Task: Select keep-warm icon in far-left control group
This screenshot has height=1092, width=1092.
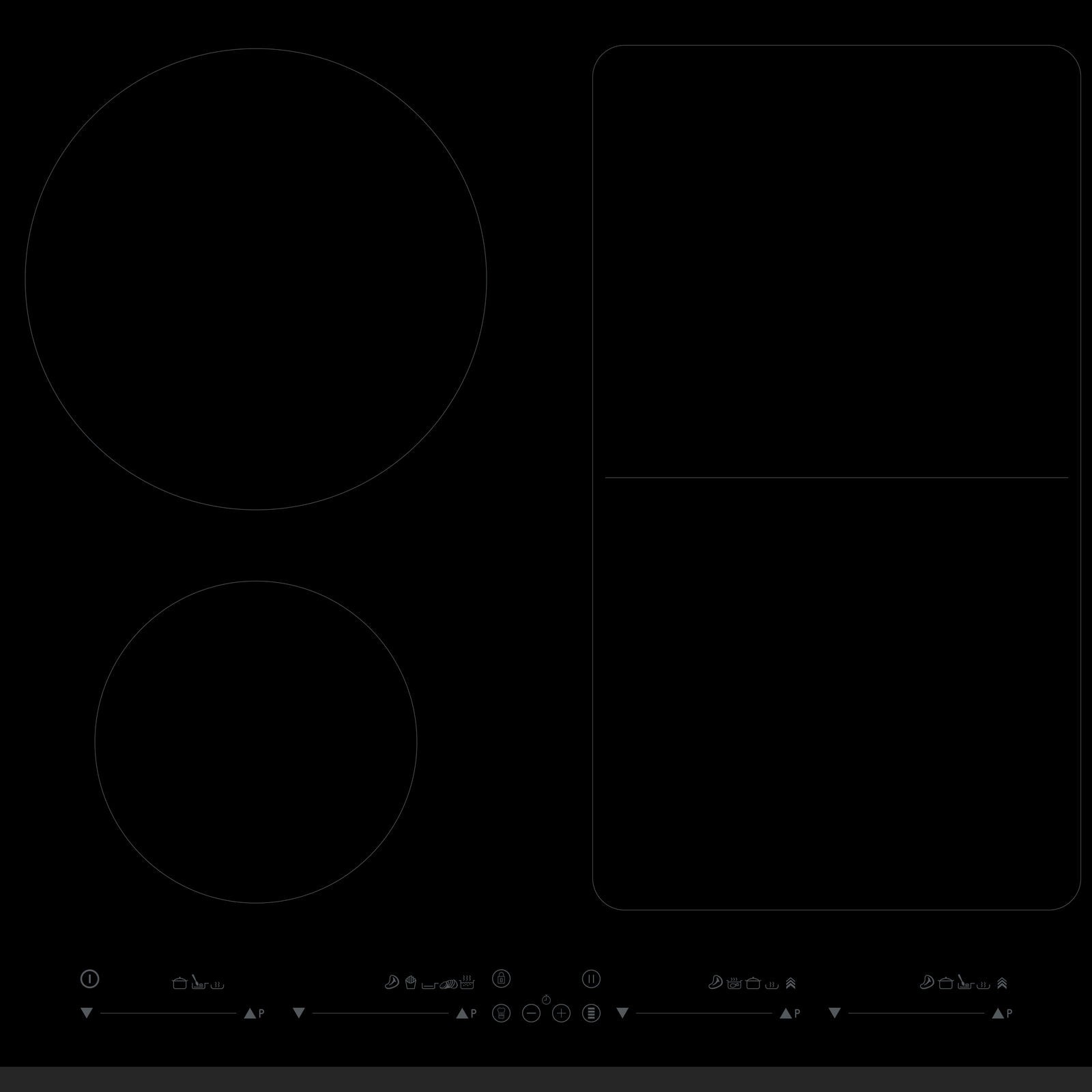Action: pyautogui.click(x=217, y=985)
